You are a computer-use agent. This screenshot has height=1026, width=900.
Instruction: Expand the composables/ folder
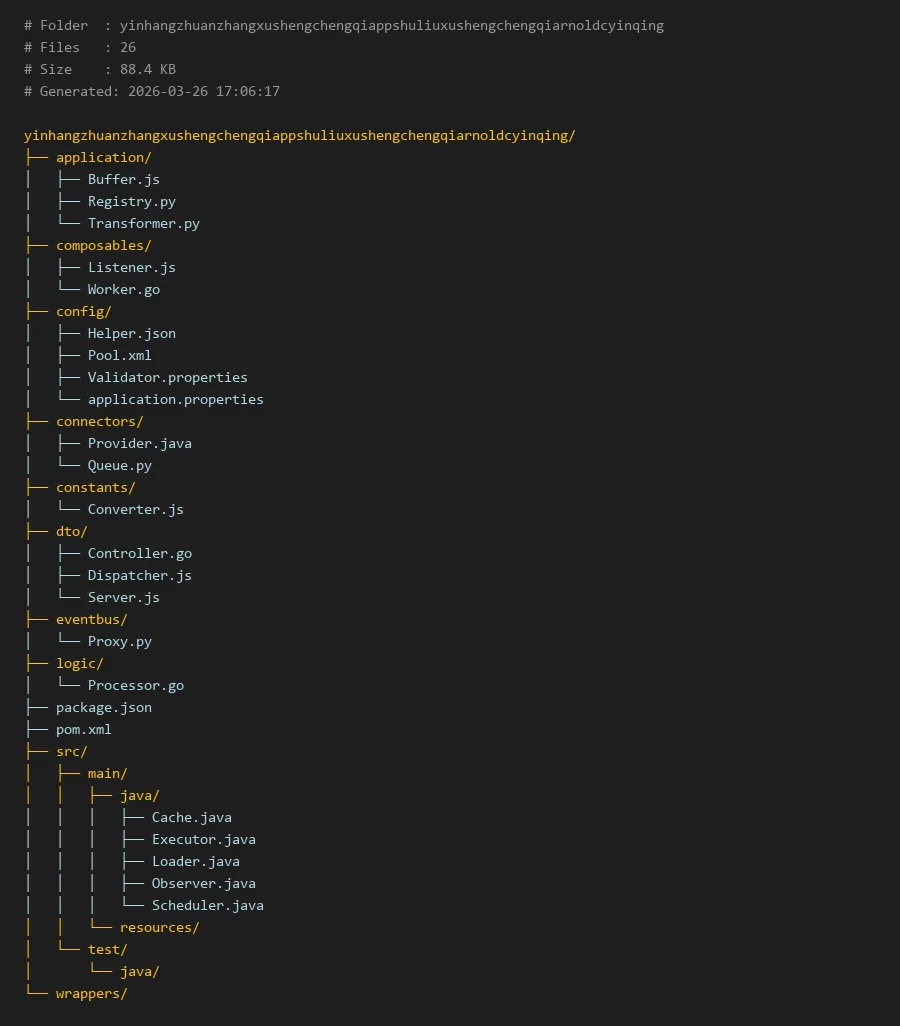click(x=103, y=245)
